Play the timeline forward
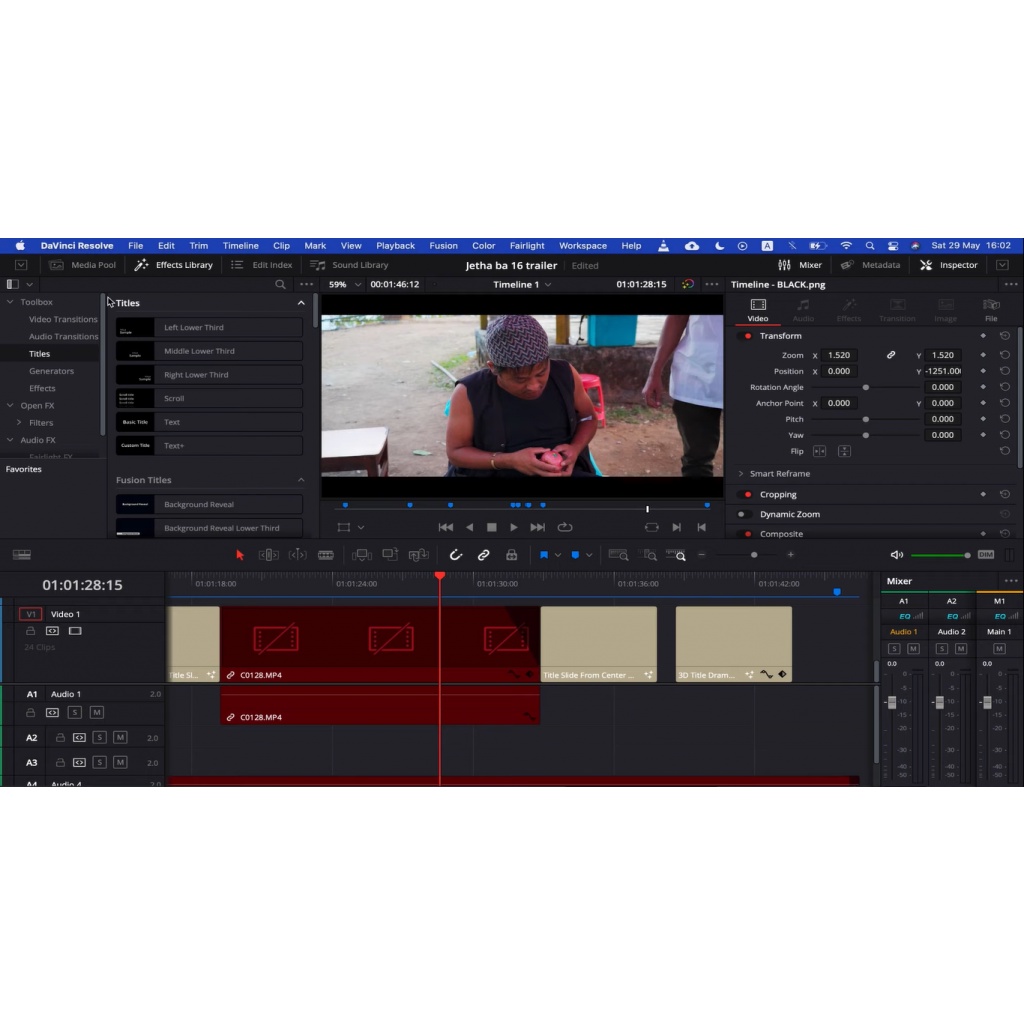This screenshot has width=1024, height=1024. [x=514, y=527]
